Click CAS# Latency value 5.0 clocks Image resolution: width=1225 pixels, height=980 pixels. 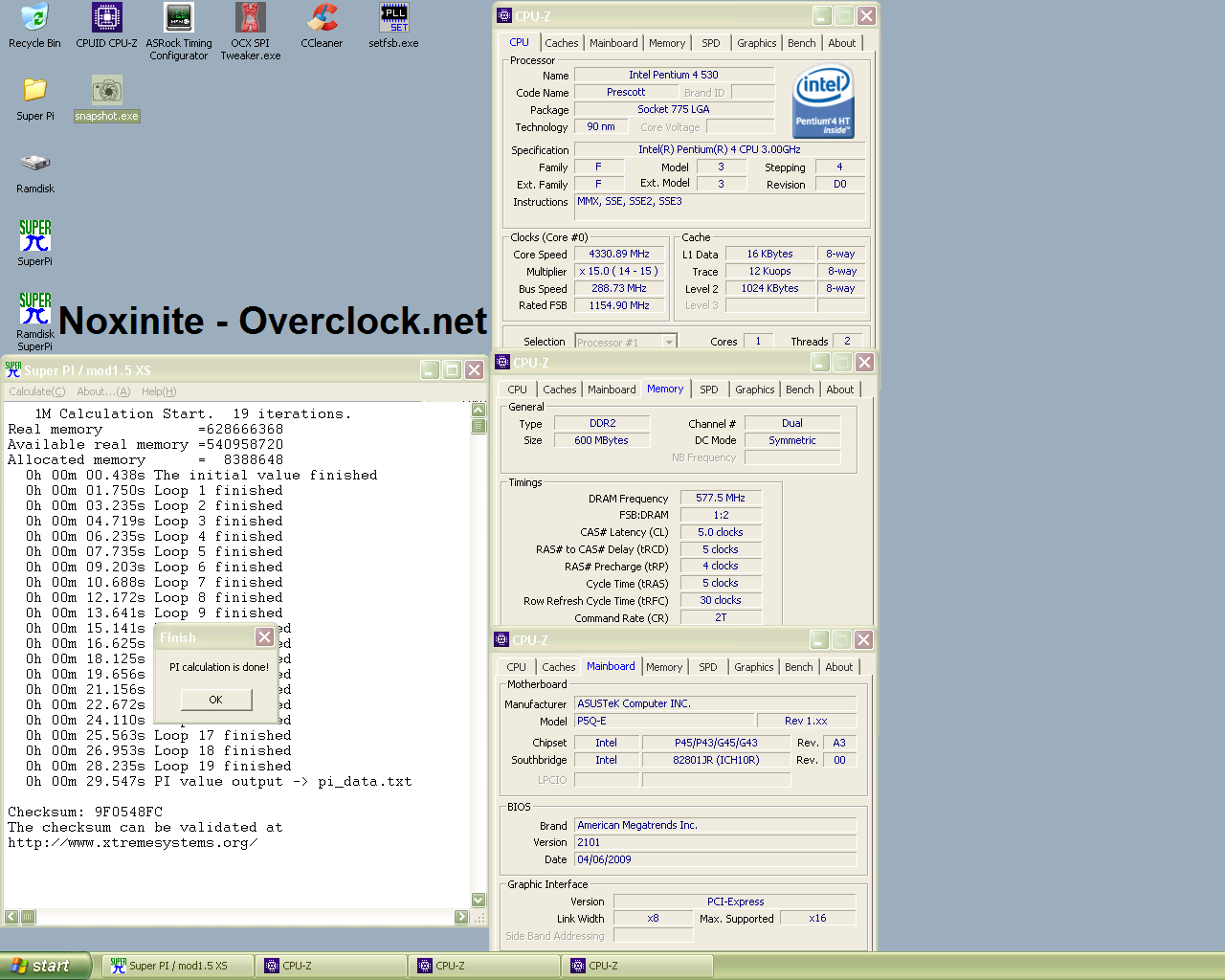point(721,532)
